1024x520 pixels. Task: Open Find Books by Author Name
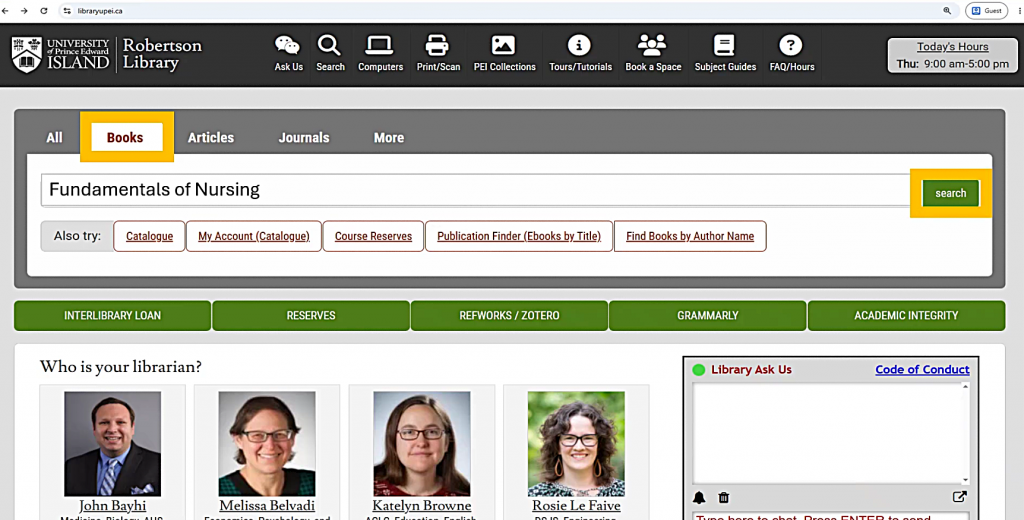[x=690, y=236]
